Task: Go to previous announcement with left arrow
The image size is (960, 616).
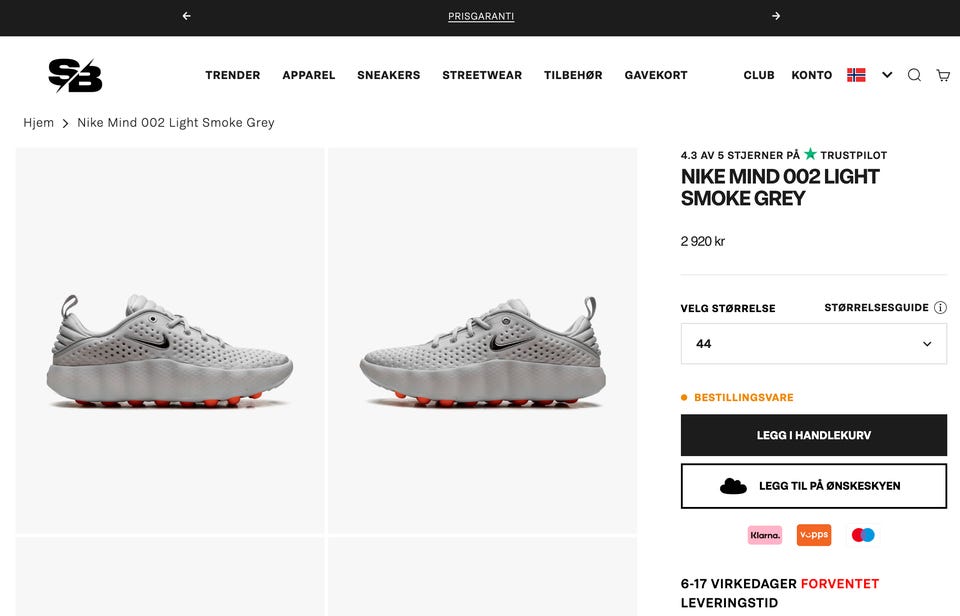Action: click(x=186, y=16)
